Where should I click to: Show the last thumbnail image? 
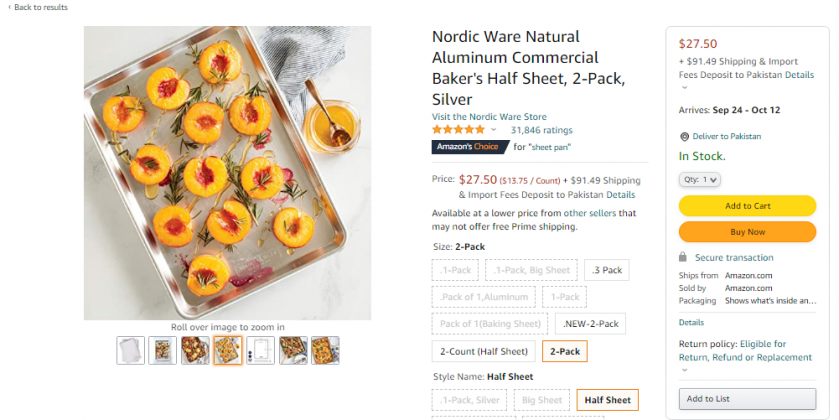tap(325, 350)
